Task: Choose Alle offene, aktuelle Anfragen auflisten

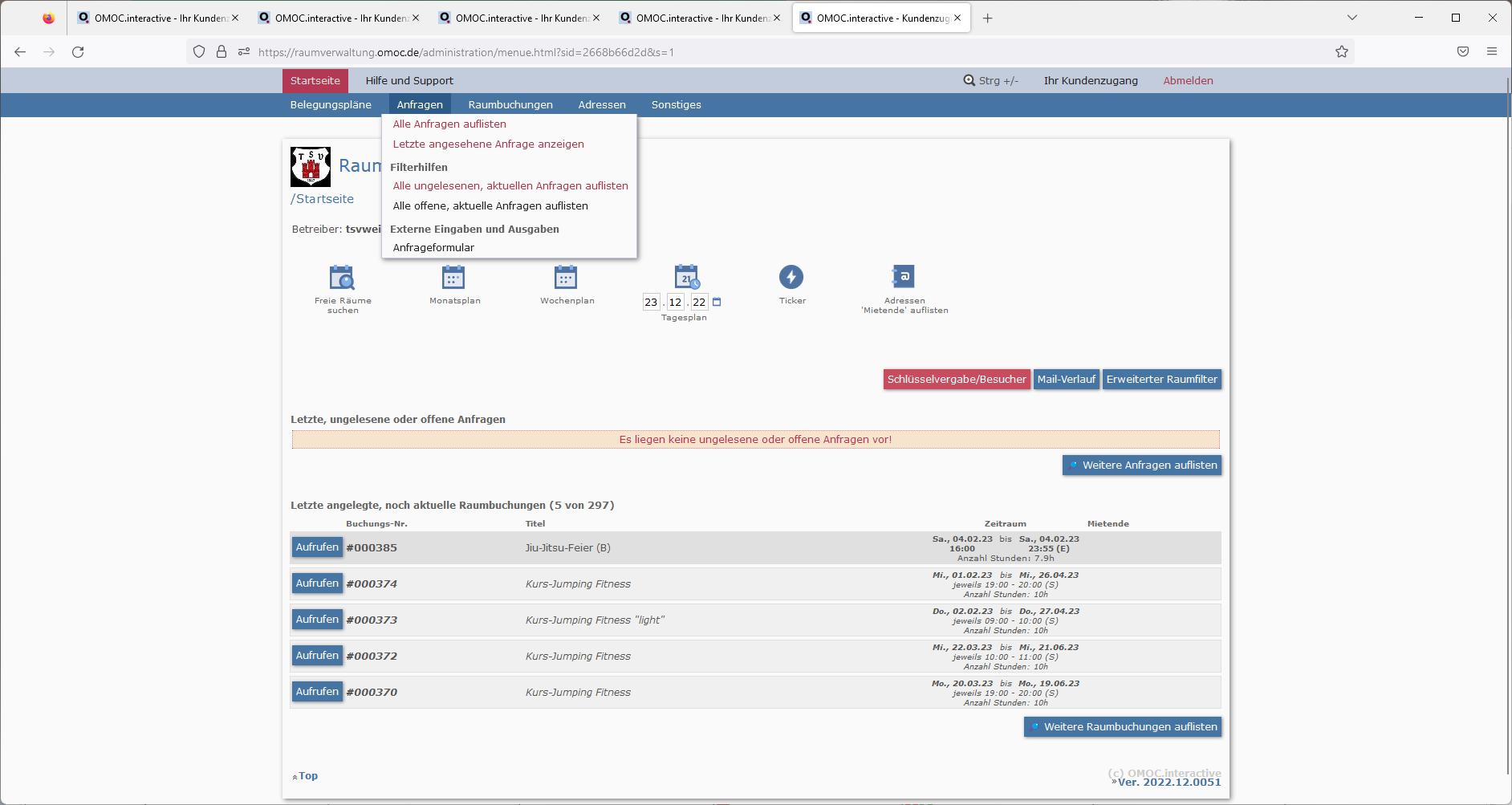Action: pos(490,205)
